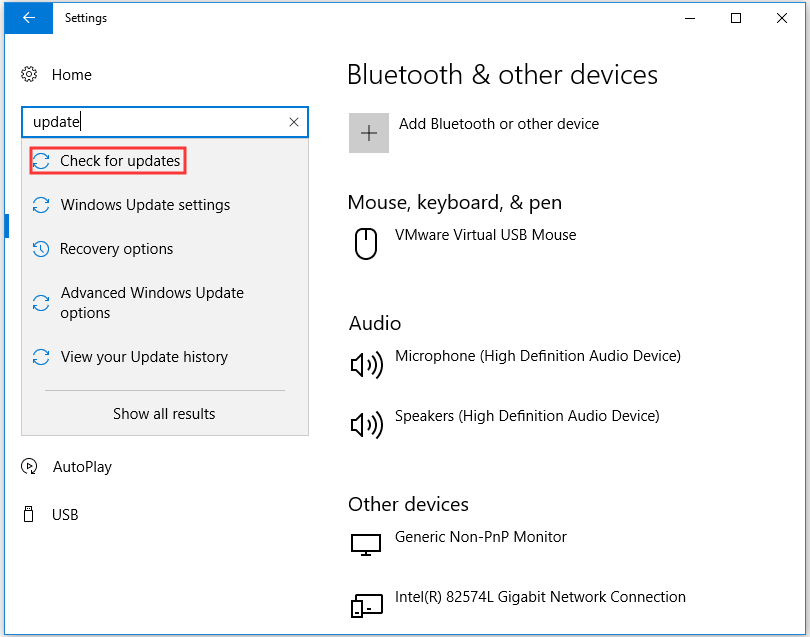This screenshot has width=810, height=637.
Task: Choose Recovery options search result
Action: tap(165, 249)
